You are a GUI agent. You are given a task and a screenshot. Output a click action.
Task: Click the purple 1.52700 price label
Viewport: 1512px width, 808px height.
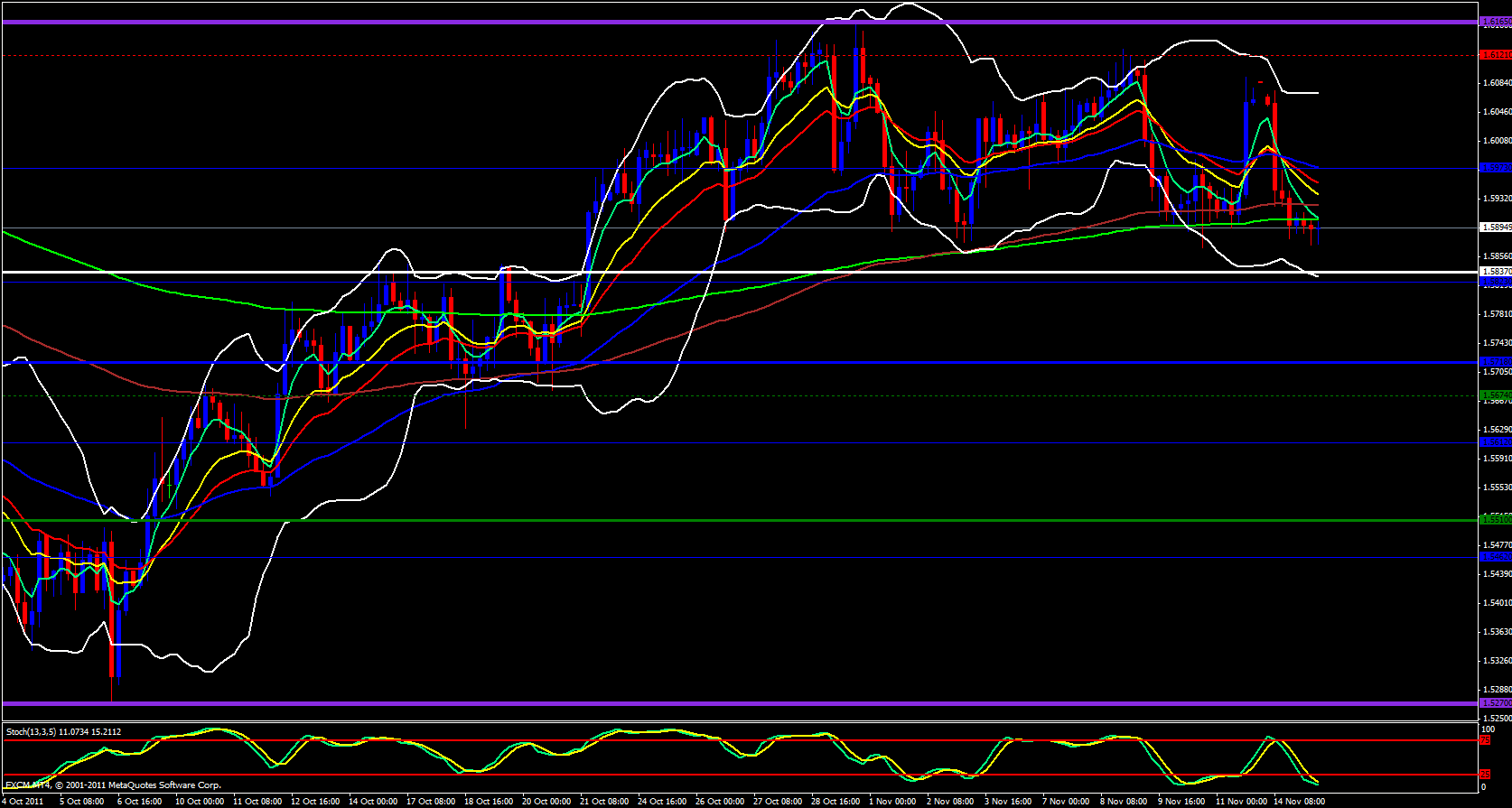pyautogui.click(x=1495, y=702)
